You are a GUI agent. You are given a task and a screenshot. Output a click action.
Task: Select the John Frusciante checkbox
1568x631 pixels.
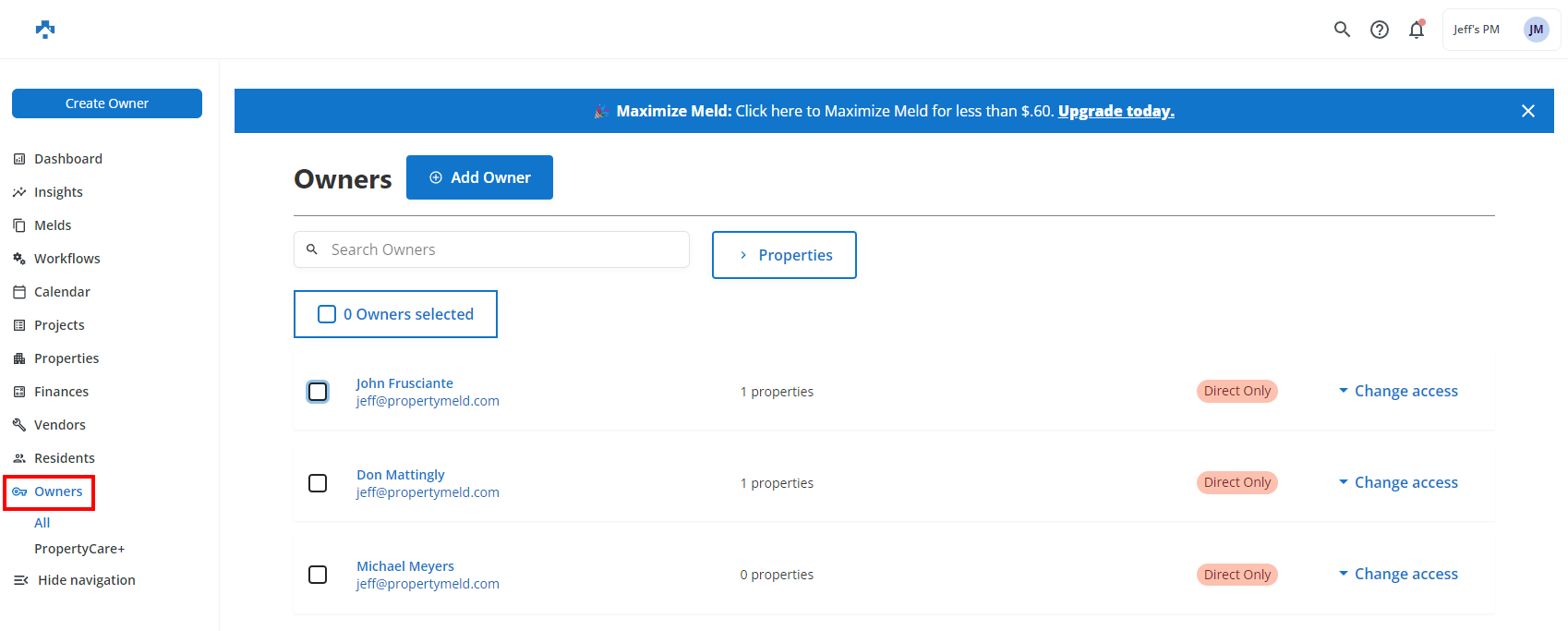tap(318, 392)
